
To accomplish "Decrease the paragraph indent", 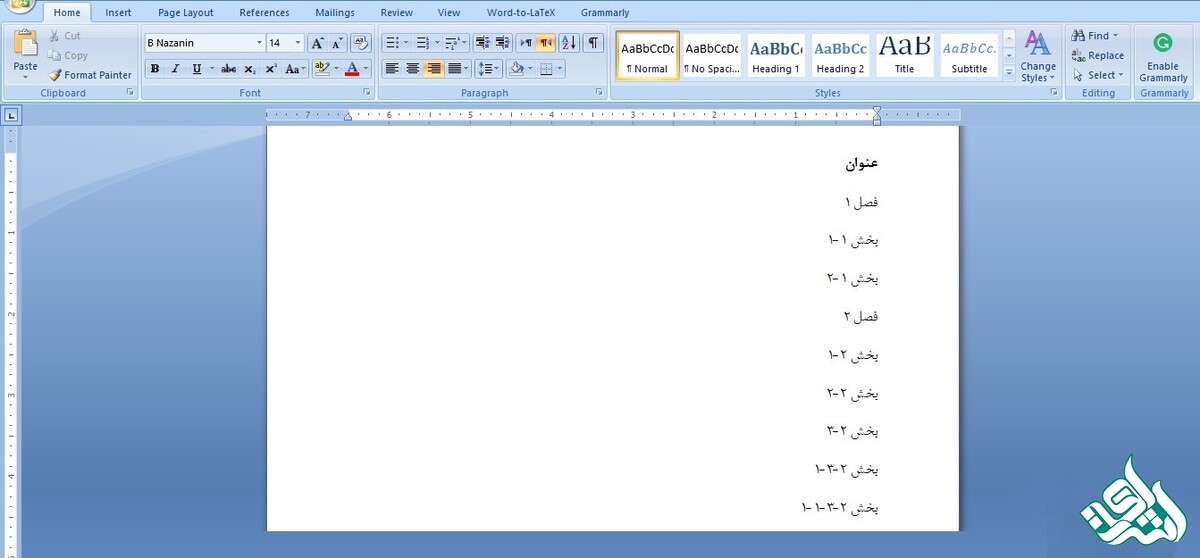I will [482, 43].
